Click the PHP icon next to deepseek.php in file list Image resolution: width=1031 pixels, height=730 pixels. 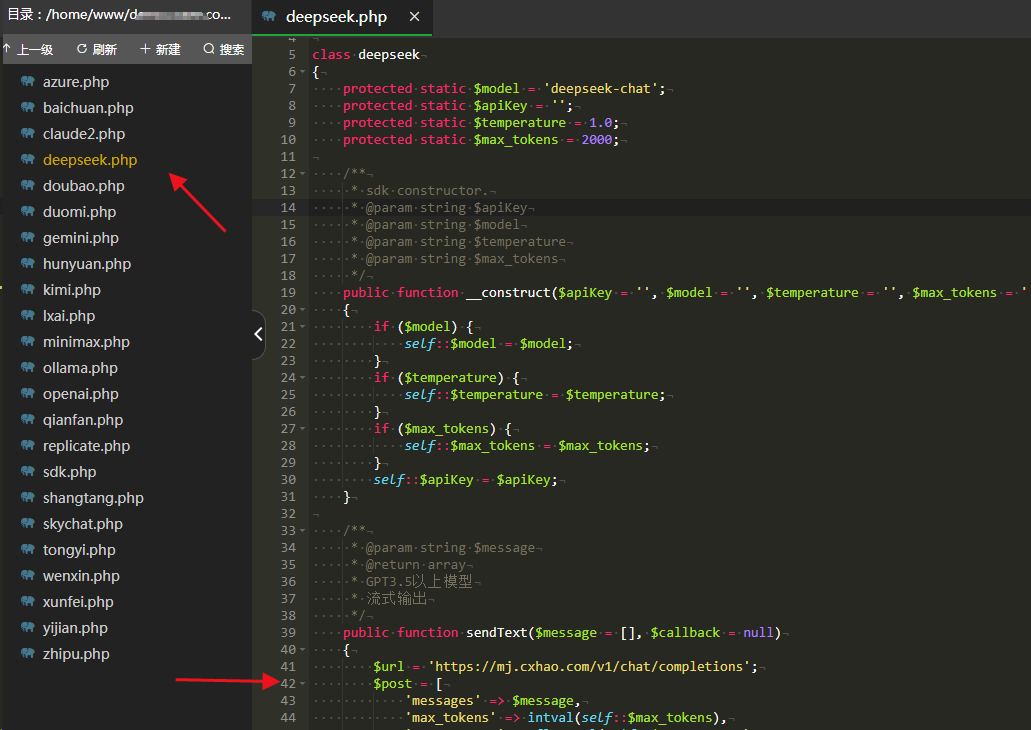(28, 159)
